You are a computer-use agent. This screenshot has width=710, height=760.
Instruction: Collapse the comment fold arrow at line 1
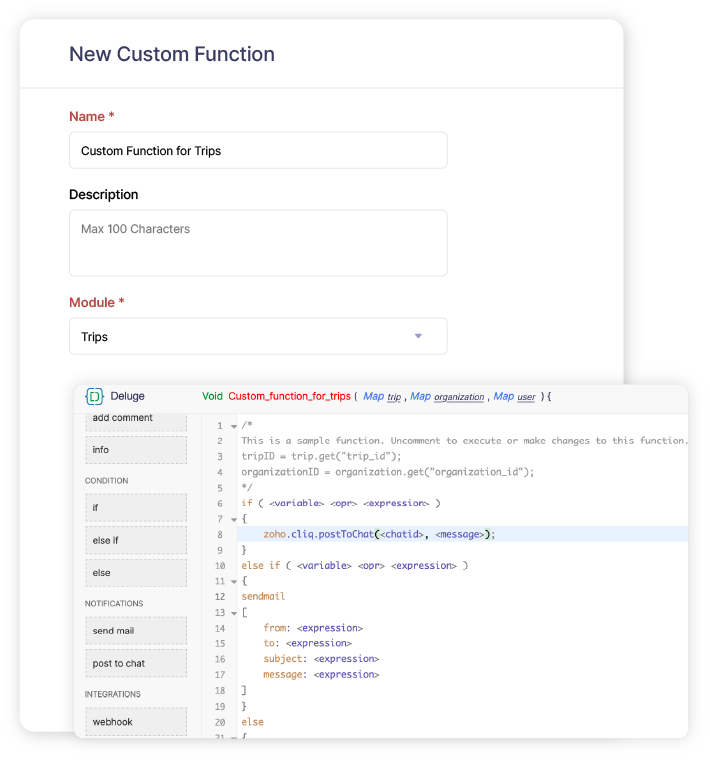click(x=234, y=427)
